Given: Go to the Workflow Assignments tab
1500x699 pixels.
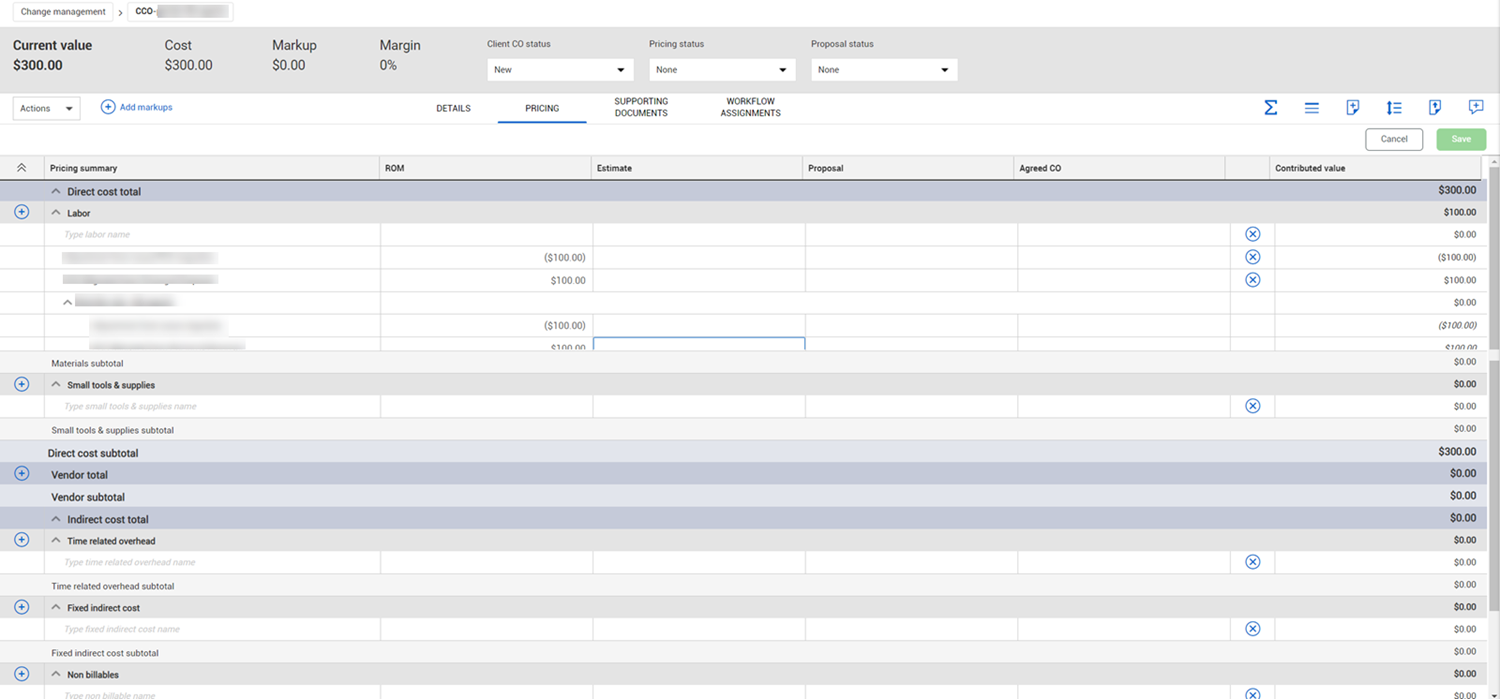Looking at the screenshot, I should pyautogui.click(x=750, y=107).
